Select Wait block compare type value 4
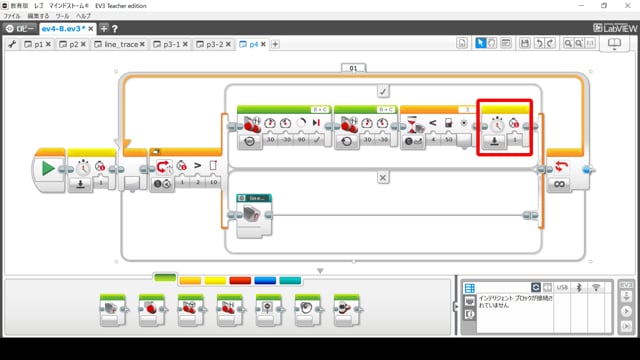 tap(433, 140)
